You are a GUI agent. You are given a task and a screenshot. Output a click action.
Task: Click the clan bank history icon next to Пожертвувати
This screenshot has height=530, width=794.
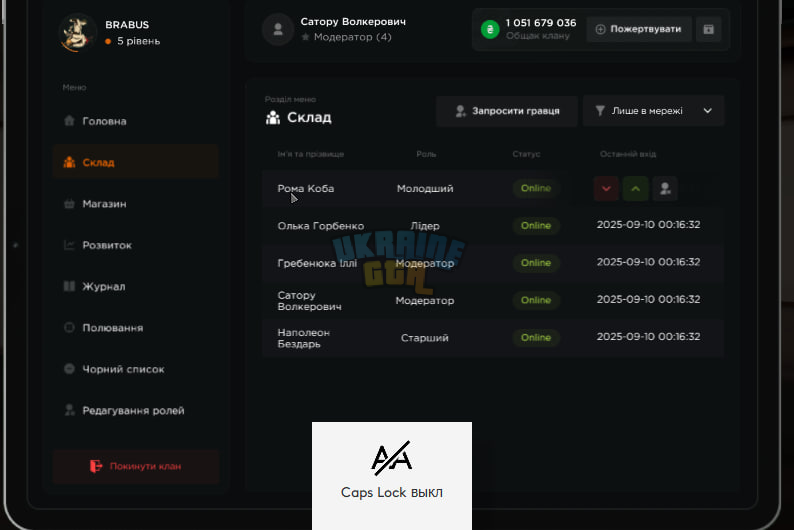tap(708, 29)
